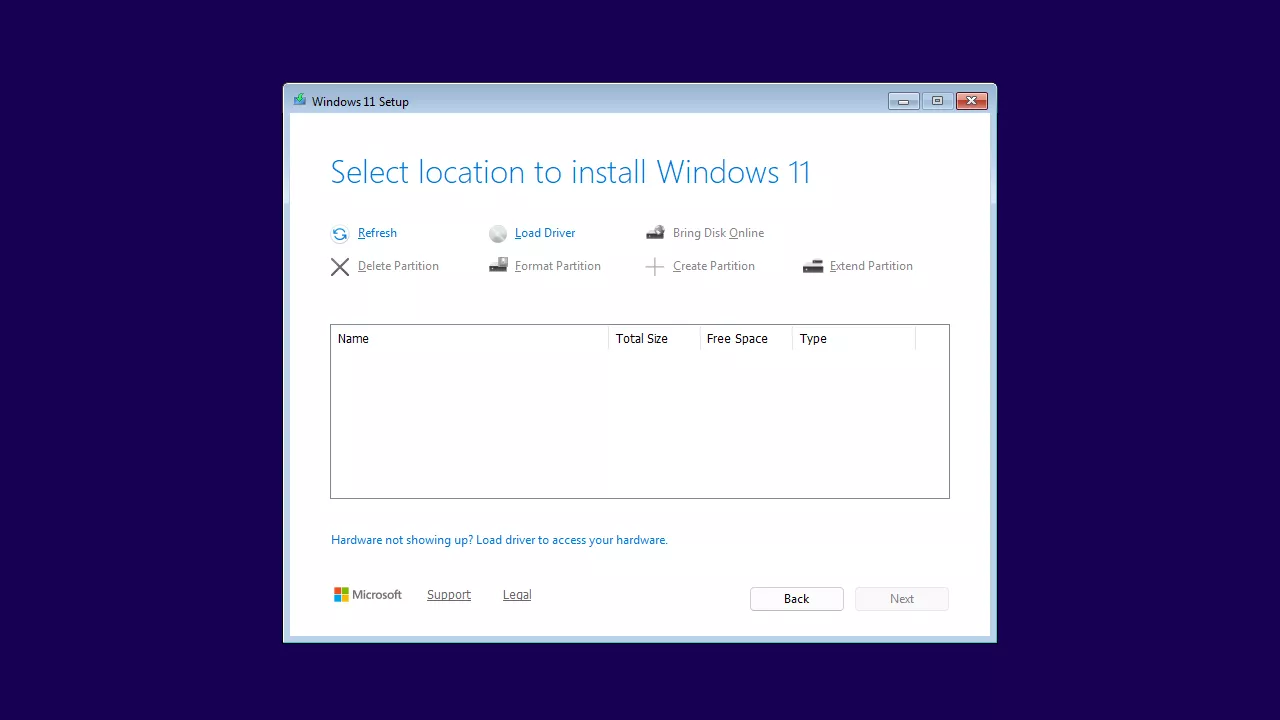Click the Format Partition icon
The image size is (1280, 720).
click(498, 266)
